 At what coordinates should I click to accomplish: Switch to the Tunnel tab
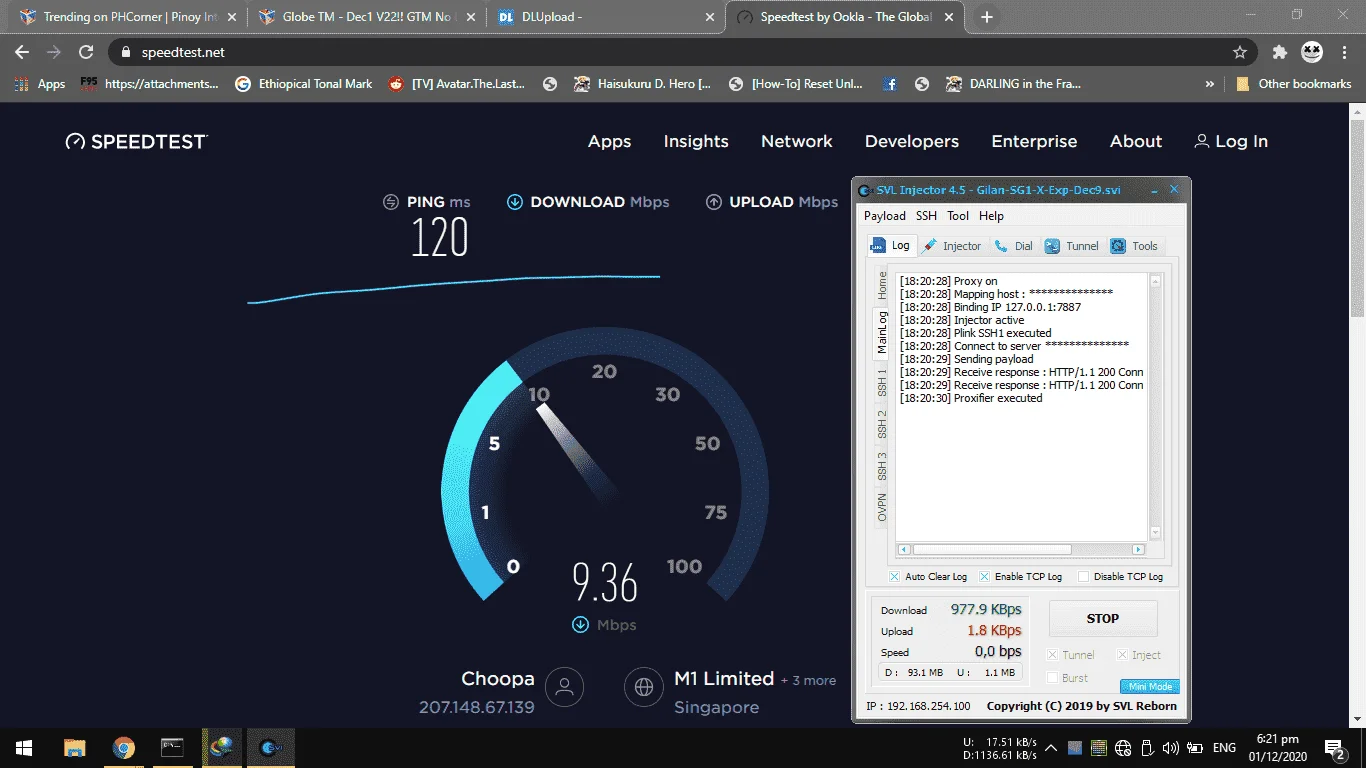pyautogui.click(x=1071, y=246)
